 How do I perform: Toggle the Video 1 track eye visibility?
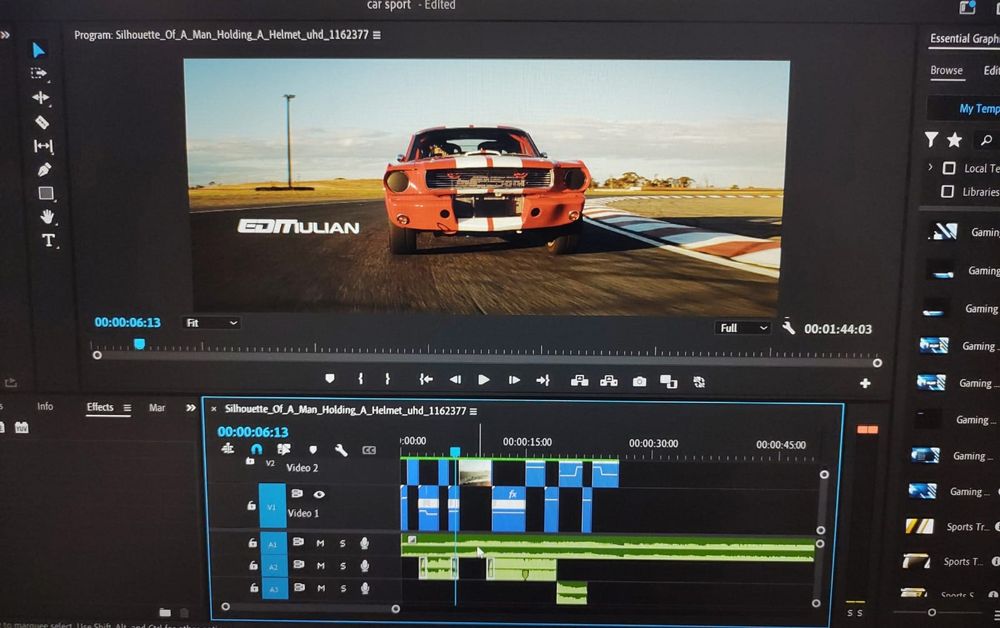tap(319, 494)
